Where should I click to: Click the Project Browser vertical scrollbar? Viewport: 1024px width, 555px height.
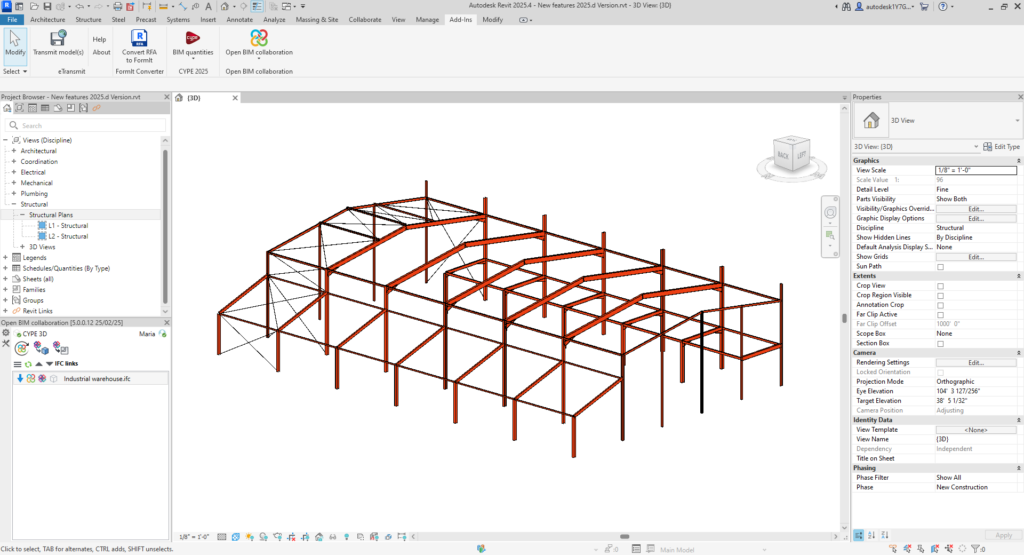[x=165, y=225]
